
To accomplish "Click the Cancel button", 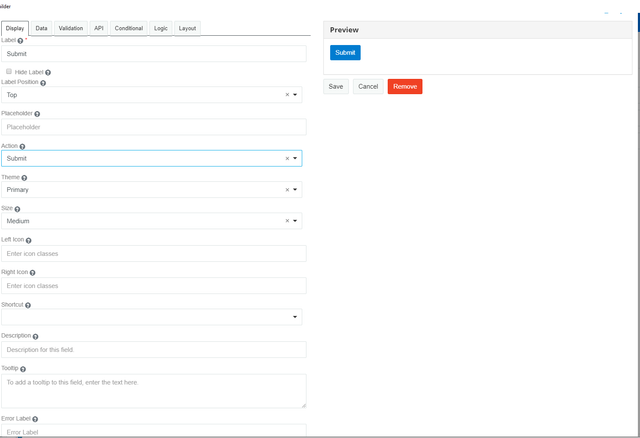I will click(368, 87).
